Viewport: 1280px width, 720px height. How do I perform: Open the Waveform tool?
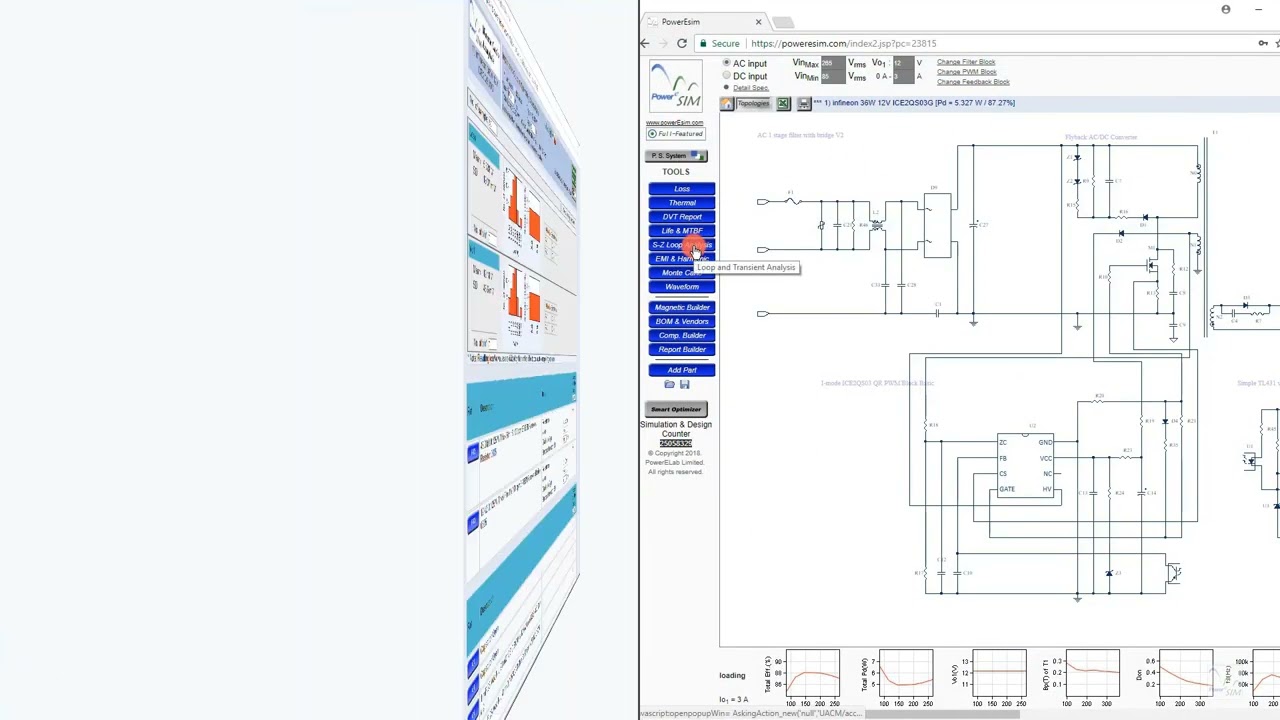681,287
